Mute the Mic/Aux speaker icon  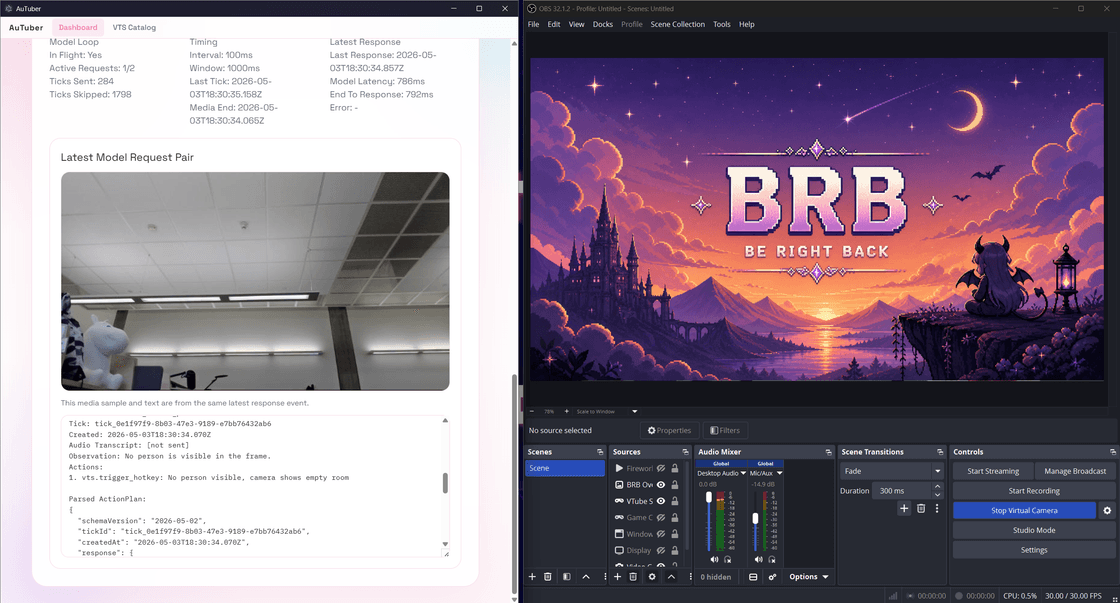(x=759, y=559)
